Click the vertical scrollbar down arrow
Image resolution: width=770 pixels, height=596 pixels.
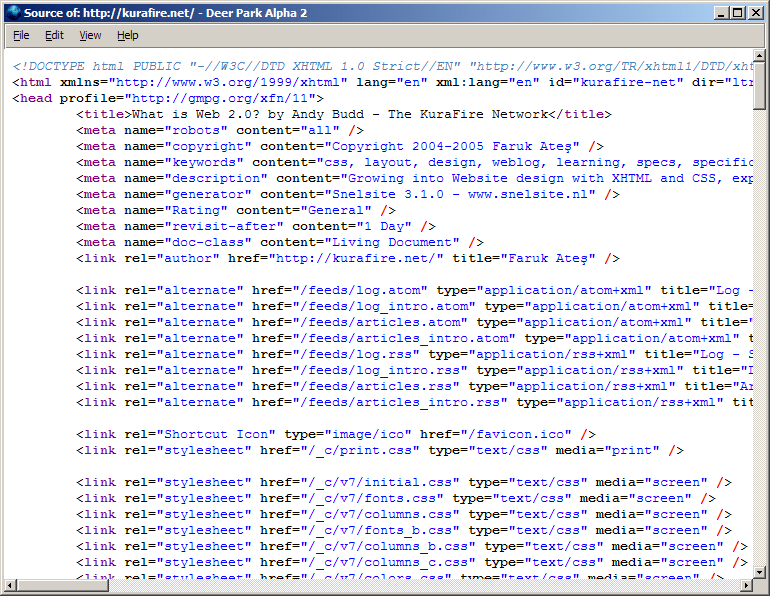(x=760, y=571)
